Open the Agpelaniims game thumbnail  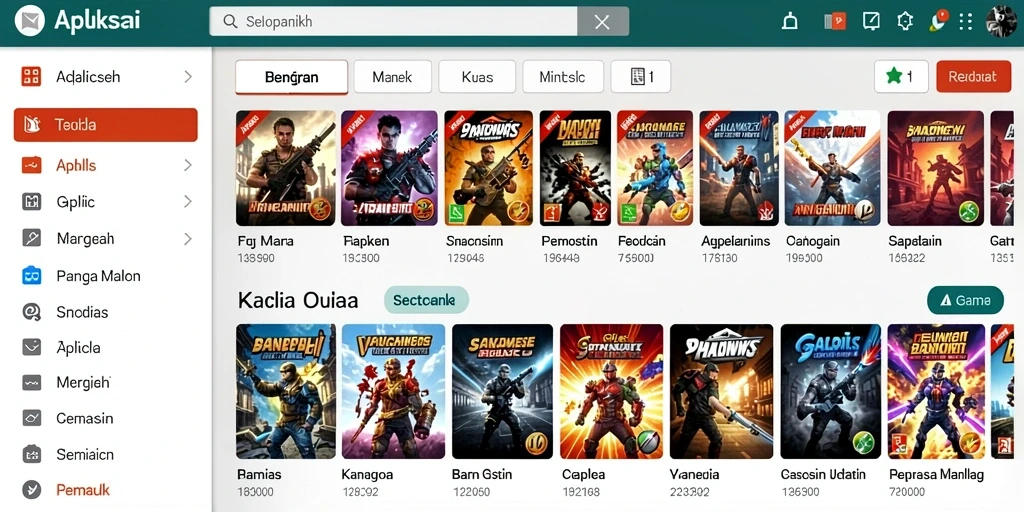coord(739,168)
